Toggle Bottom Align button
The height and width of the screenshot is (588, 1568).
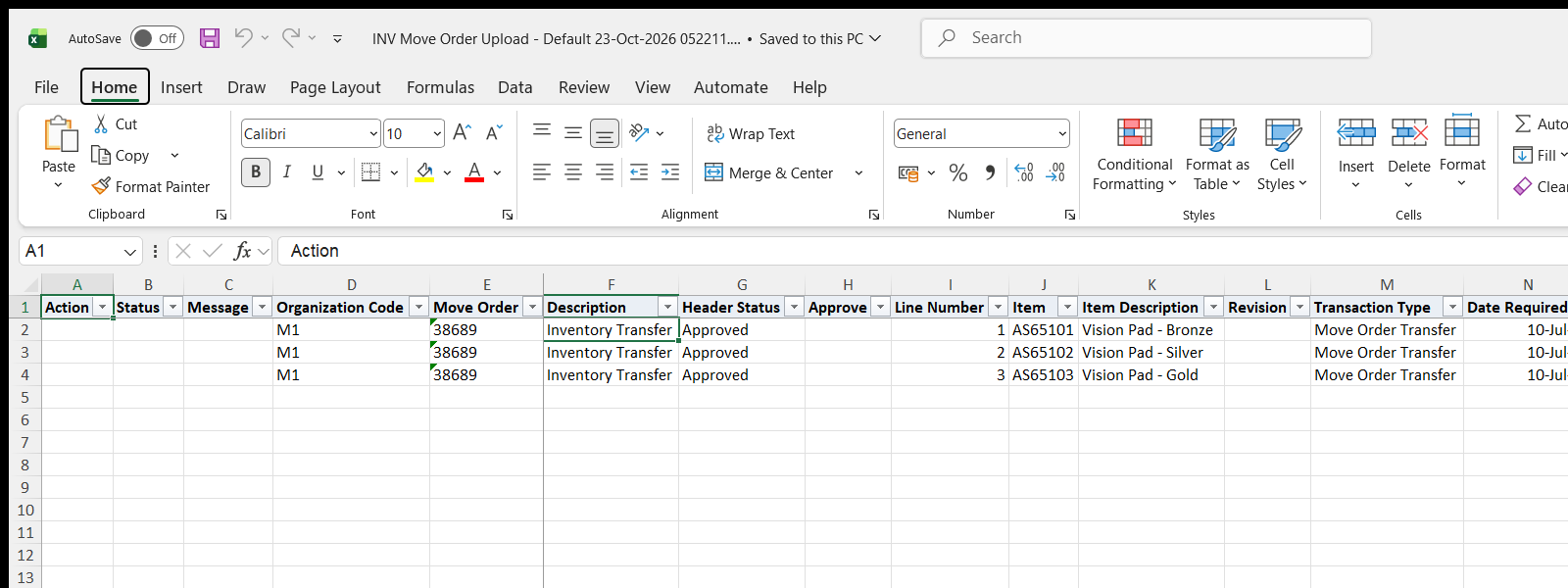(605, 132)
